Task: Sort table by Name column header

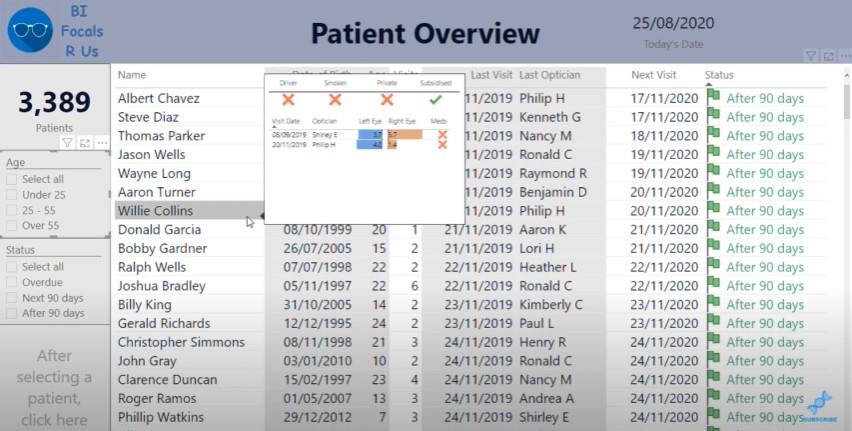Action: tap(132, 75)
